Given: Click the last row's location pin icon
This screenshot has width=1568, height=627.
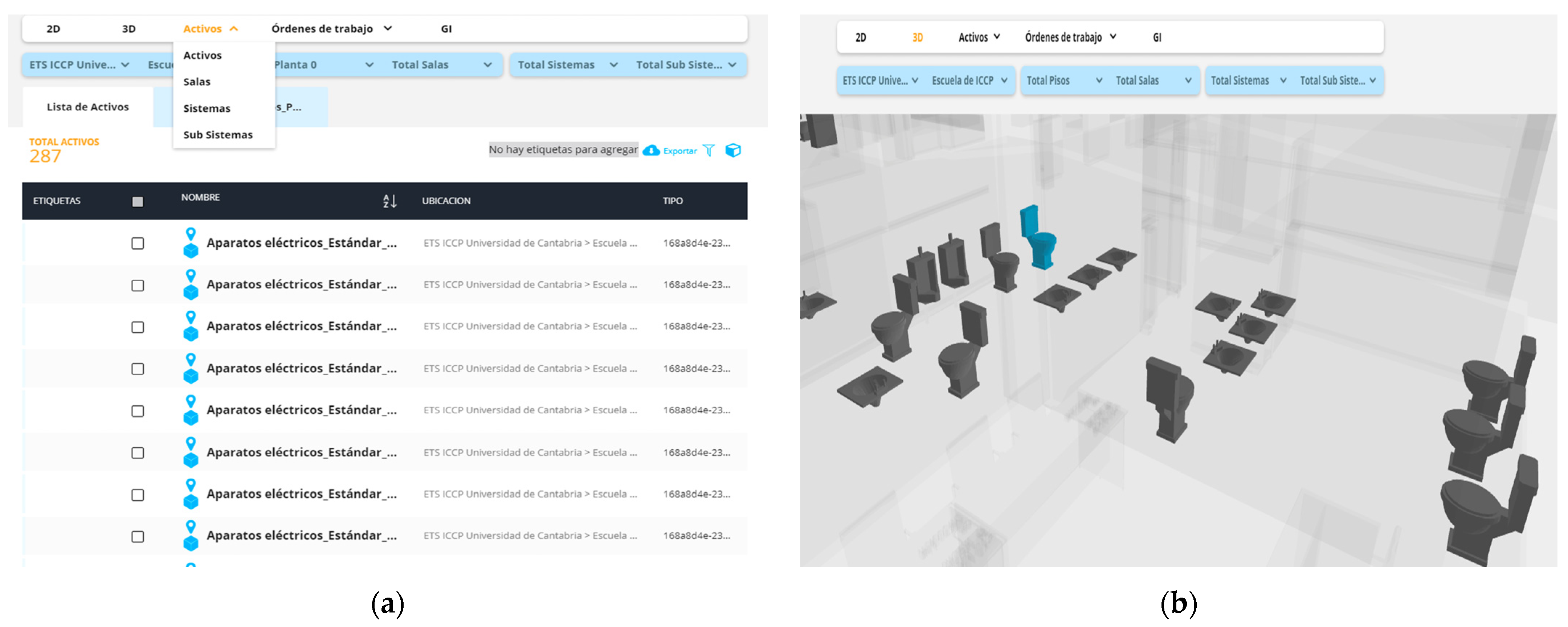Looking at the screenshot, I should coord(191,526).
